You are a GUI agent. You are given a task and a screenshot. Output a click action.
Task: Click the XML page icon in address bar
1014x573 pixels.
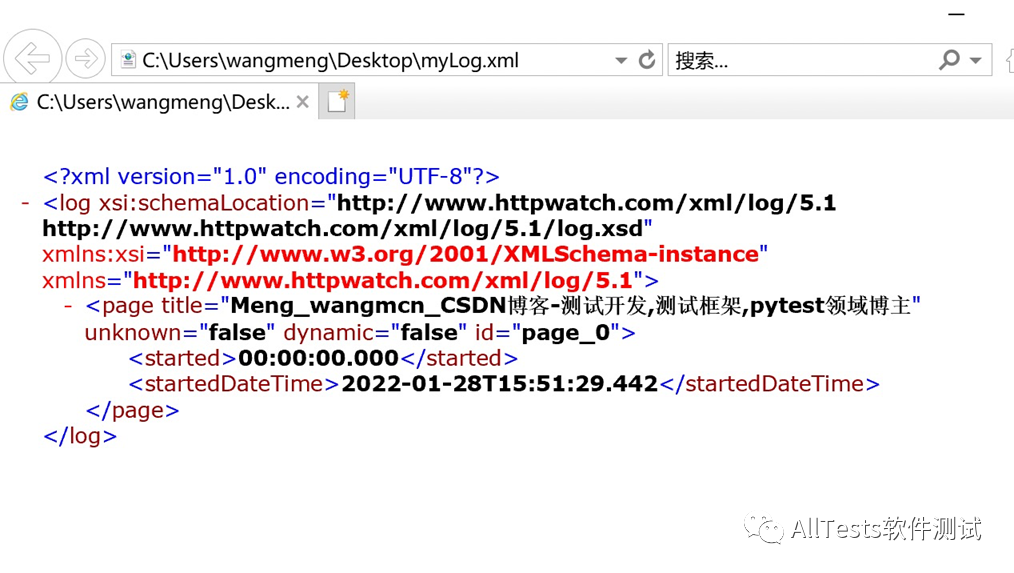128,60
